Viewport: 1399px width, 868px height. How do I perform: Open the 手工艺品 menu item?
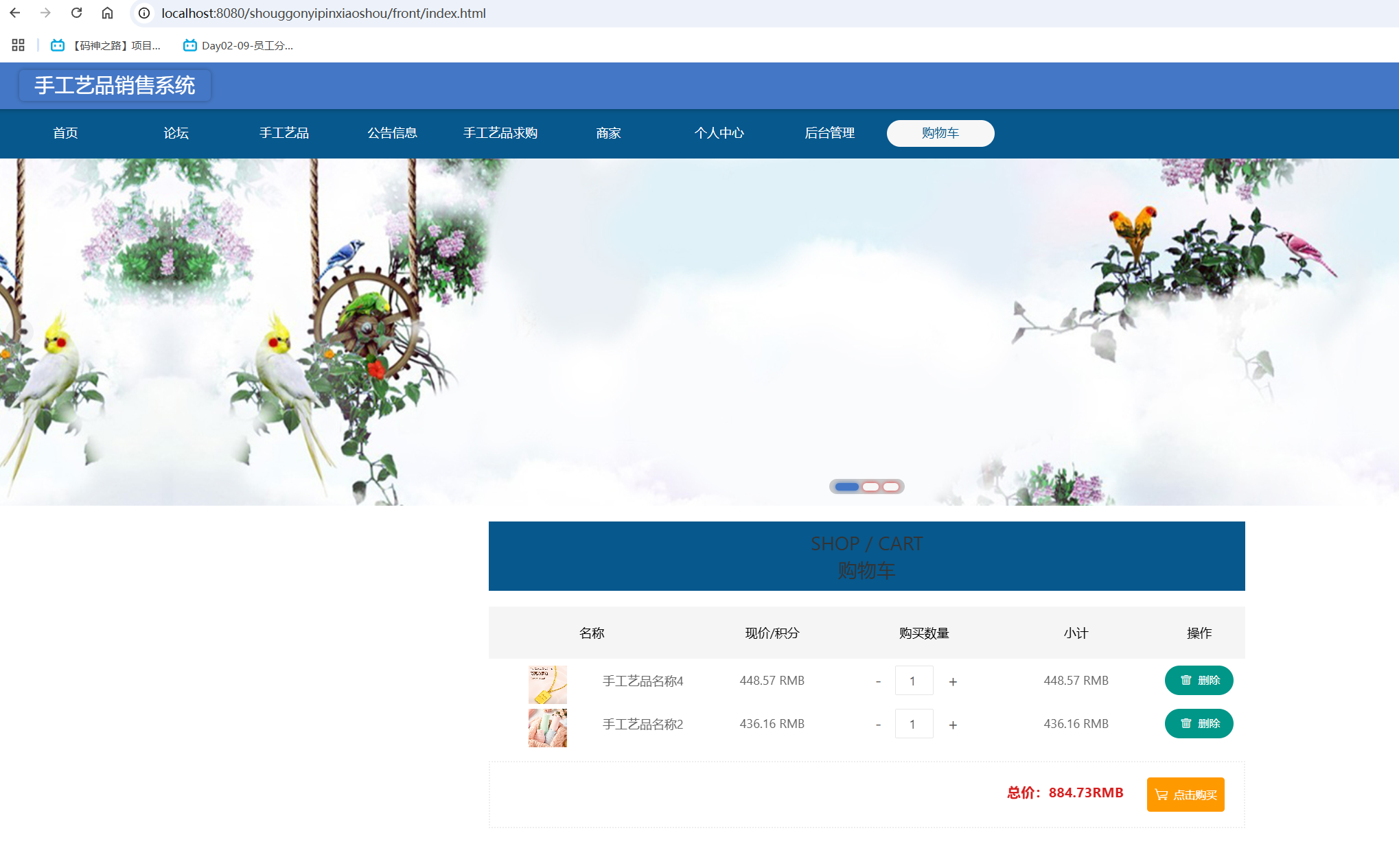point(284,133)
